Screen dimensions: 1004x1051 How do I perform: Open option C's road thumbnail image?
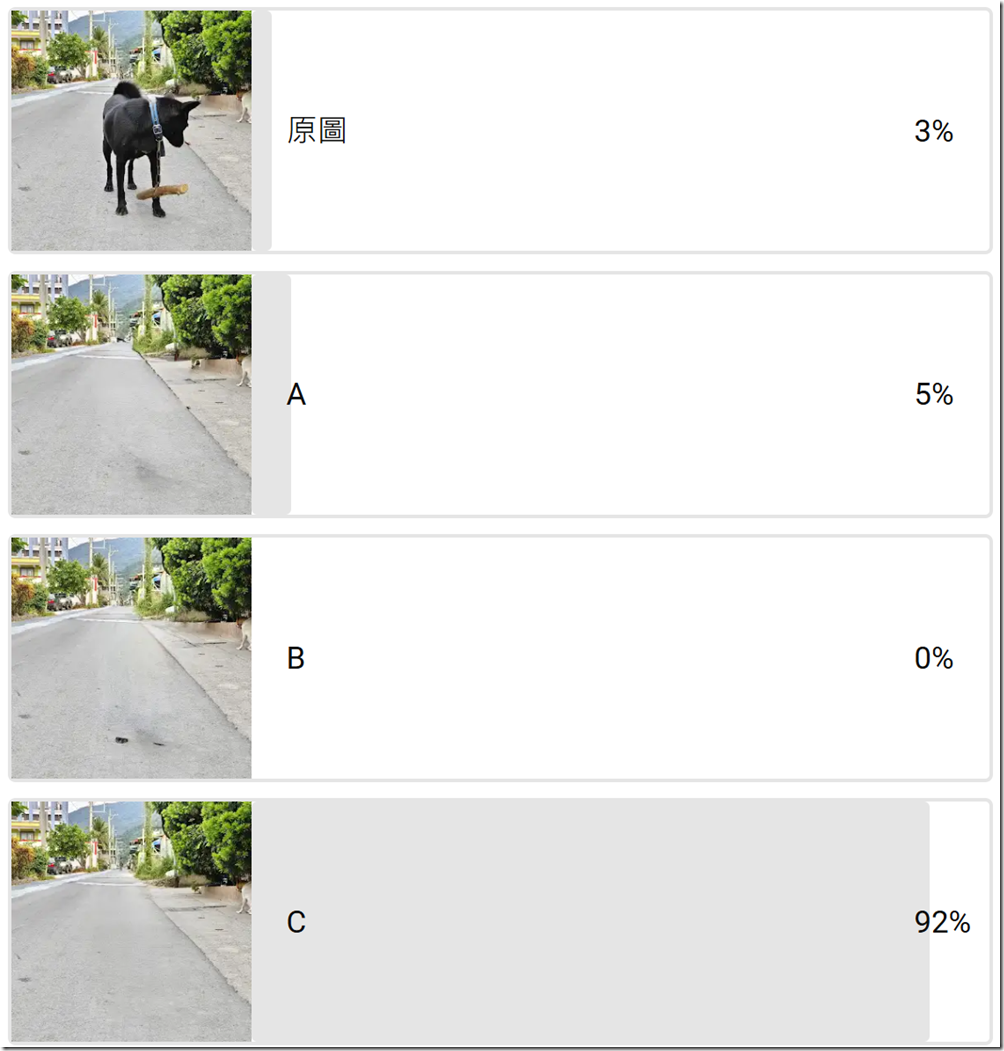point(131,921)
